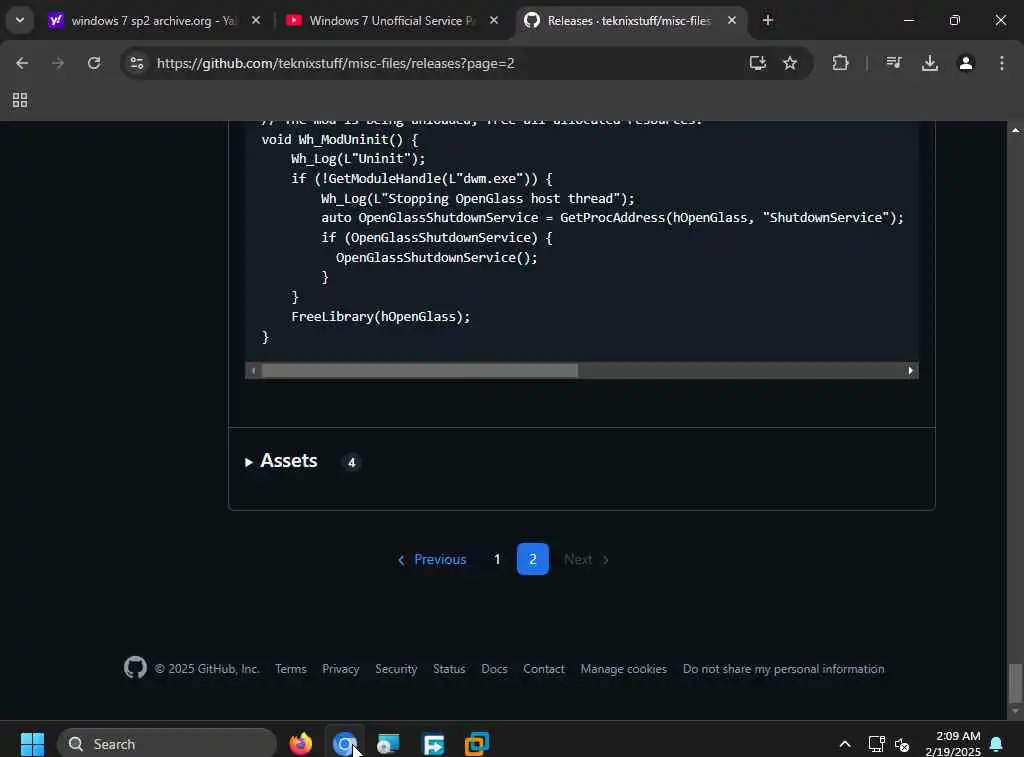Go forward in browser history
Screen dimensions: 1024x757
coord(58,63)
